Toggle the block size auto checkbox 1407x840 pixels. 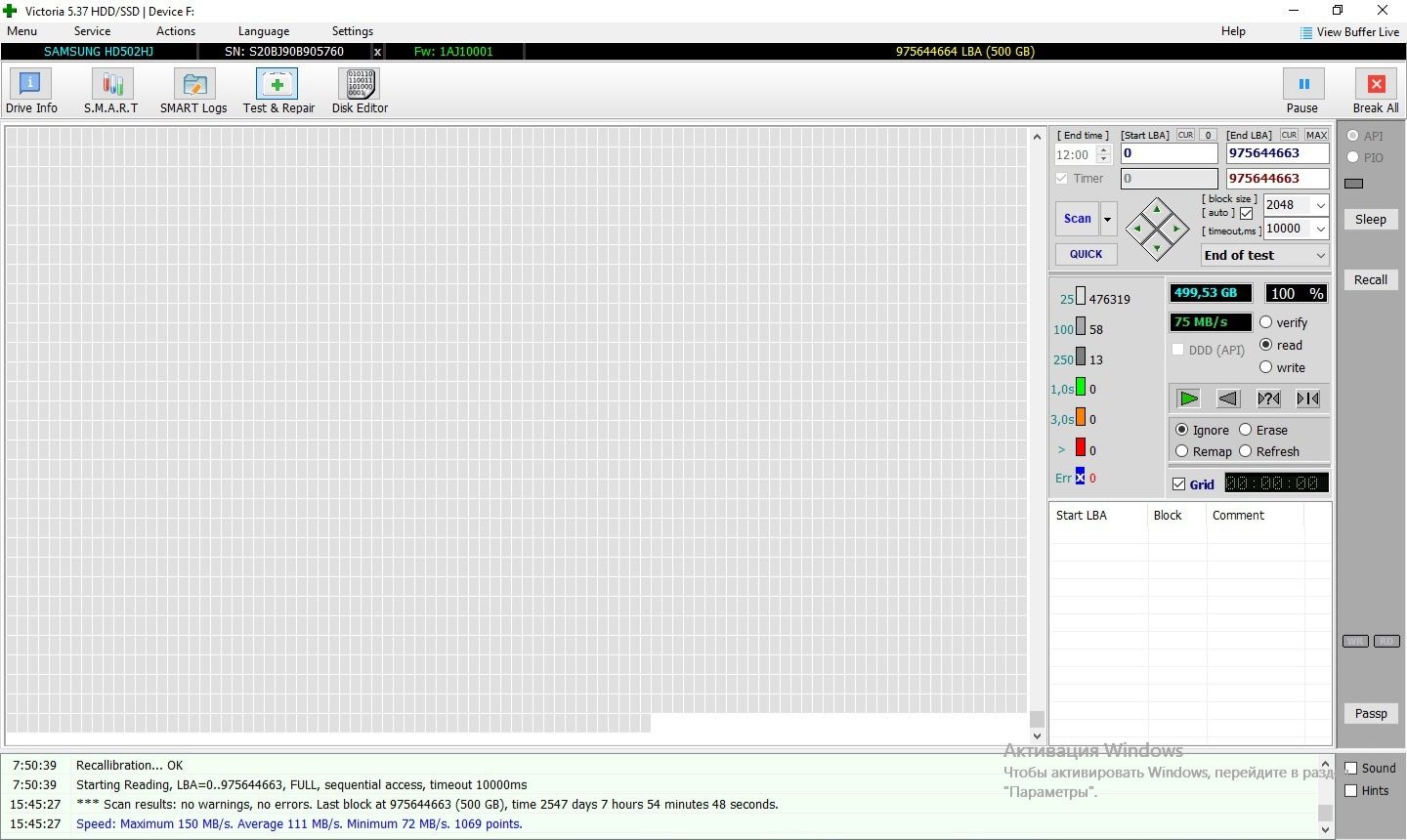coord(1246,213)
